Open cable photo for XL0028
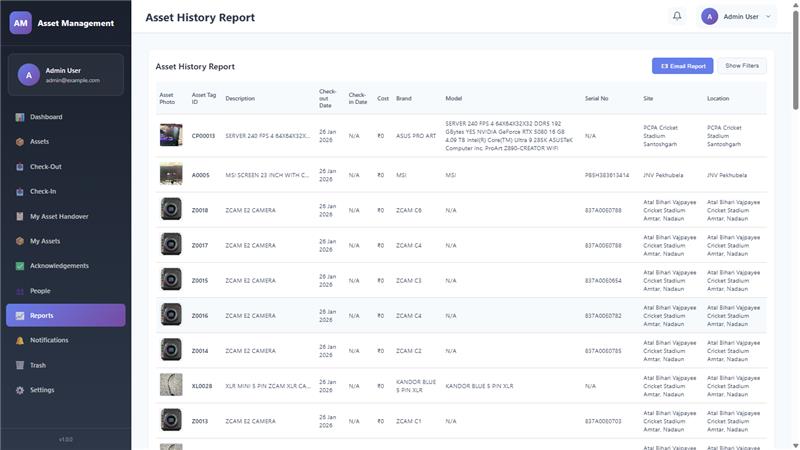 click(x=171, y=385)
